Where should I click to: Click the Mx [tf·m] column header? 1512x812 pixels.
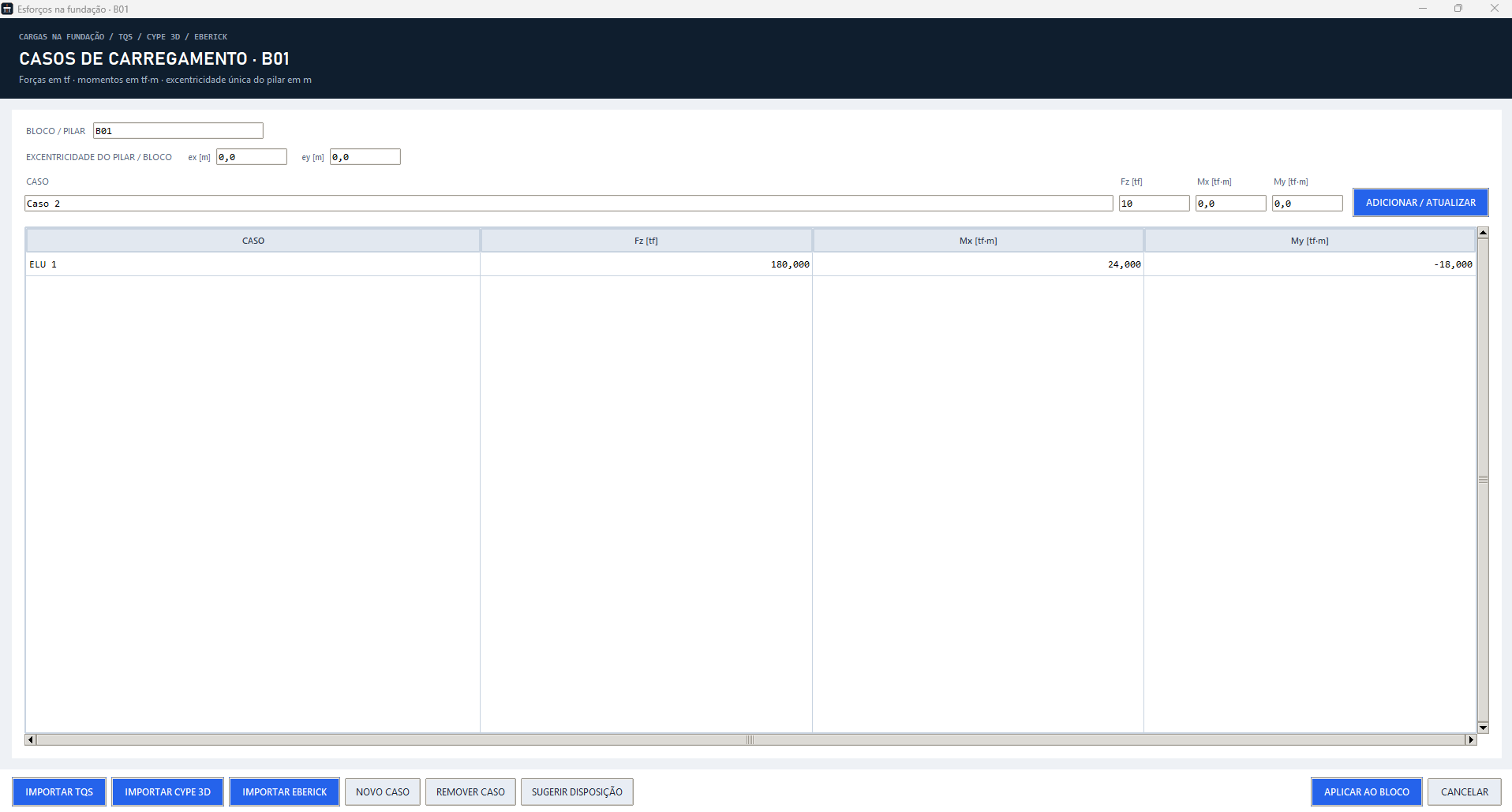point(979,241)
